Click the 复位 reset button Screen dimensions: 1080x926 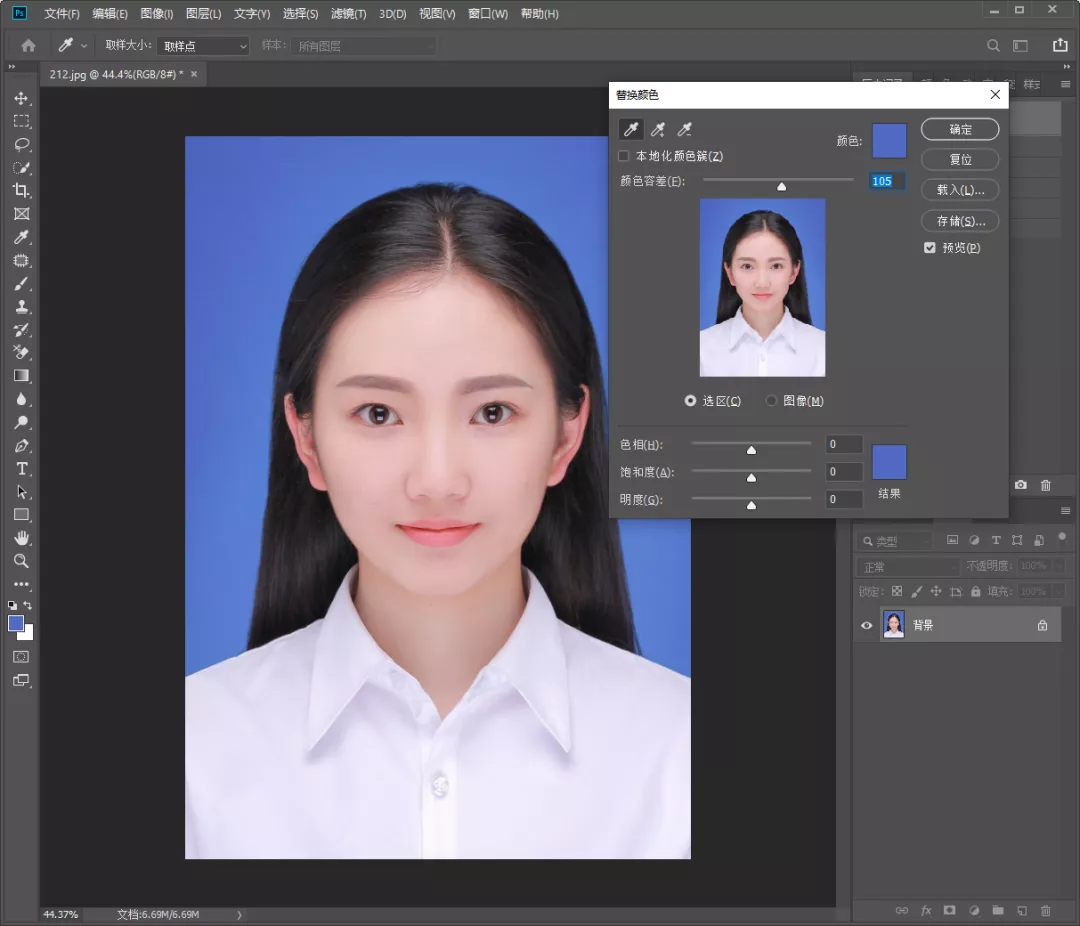pyautogui.click(x=960, y=159)
